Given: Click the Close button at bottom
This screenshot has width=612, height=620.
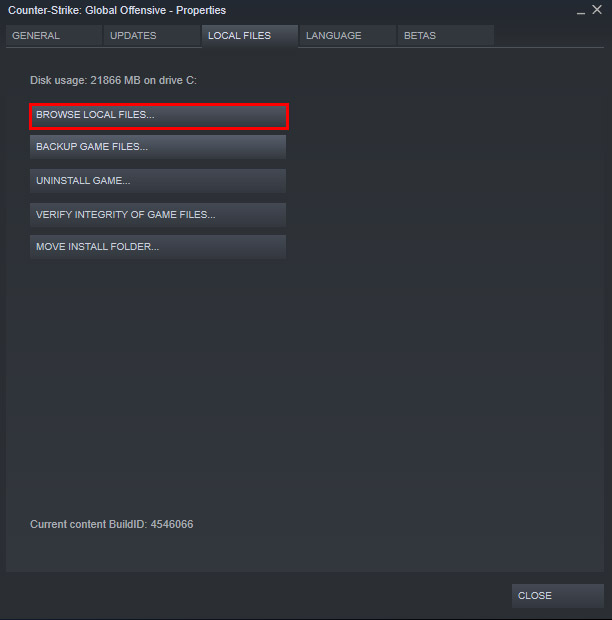Looking at the screenshot, I should [557, 595].
